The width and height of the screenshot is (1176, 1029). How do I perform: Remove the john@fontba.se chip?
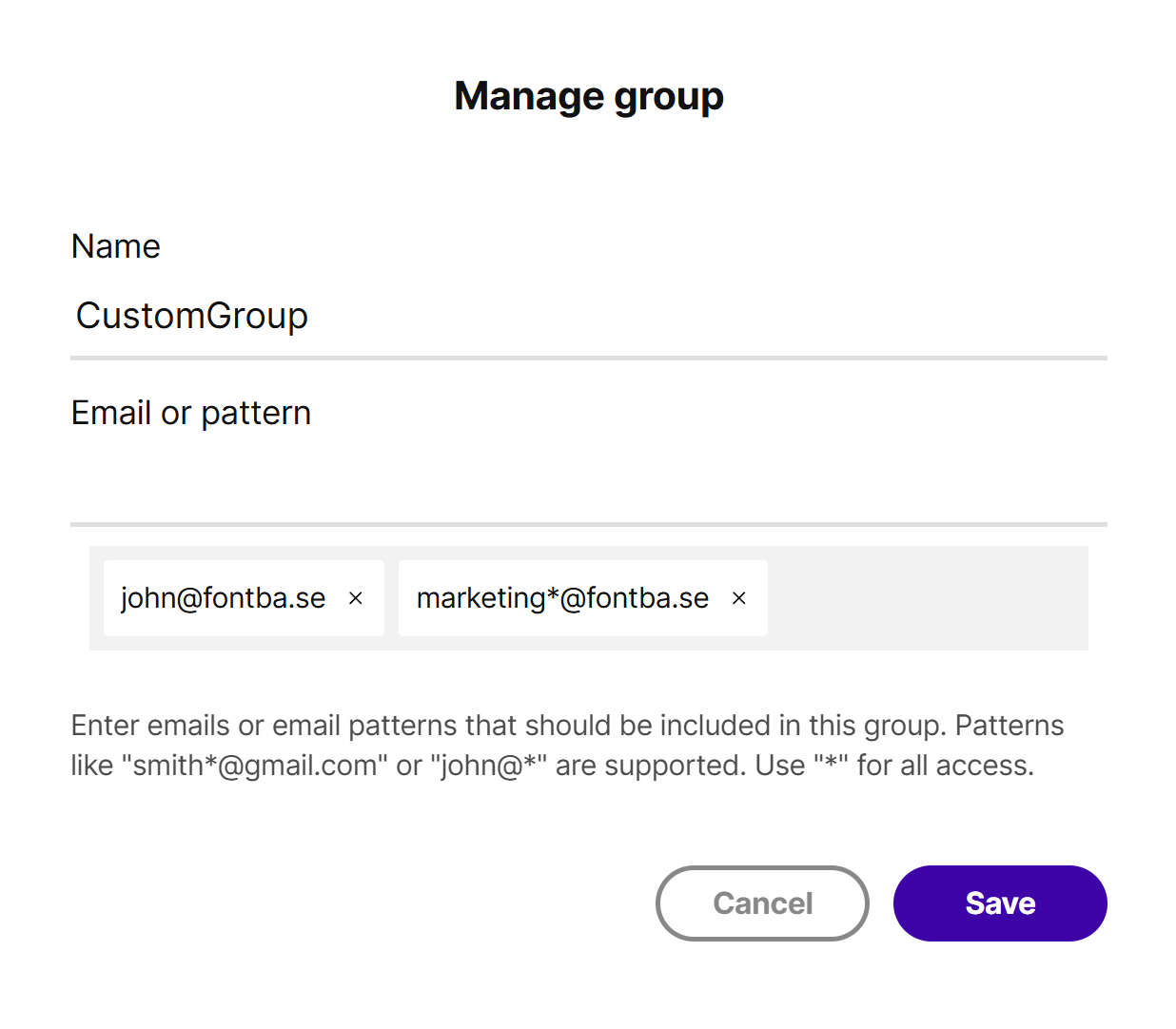coord(356,598)
